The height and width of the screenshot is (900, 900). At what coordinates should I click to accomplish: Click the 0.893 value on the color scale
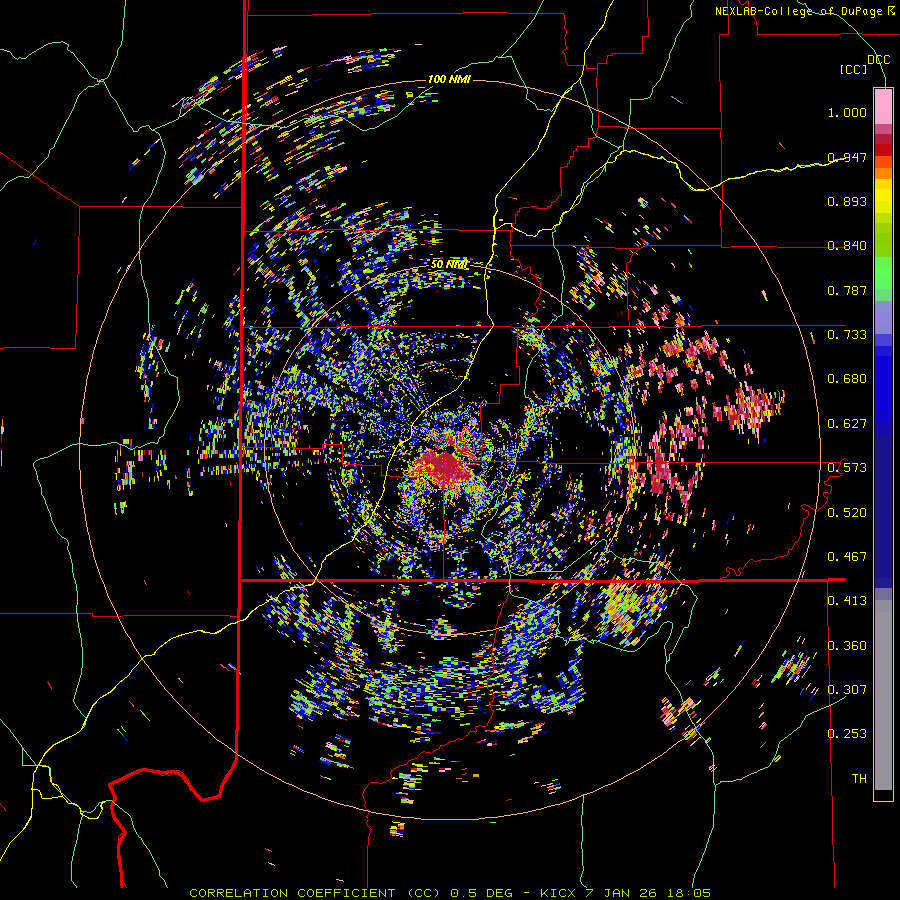847,201
